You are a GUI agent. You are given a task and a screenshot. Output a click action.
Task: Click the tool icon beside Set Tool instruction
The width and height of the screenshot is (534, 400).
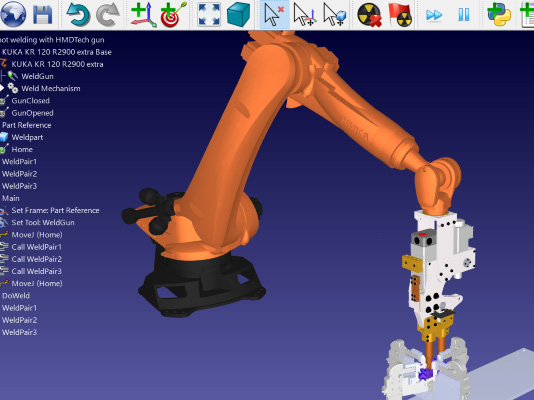click(4, 223)
